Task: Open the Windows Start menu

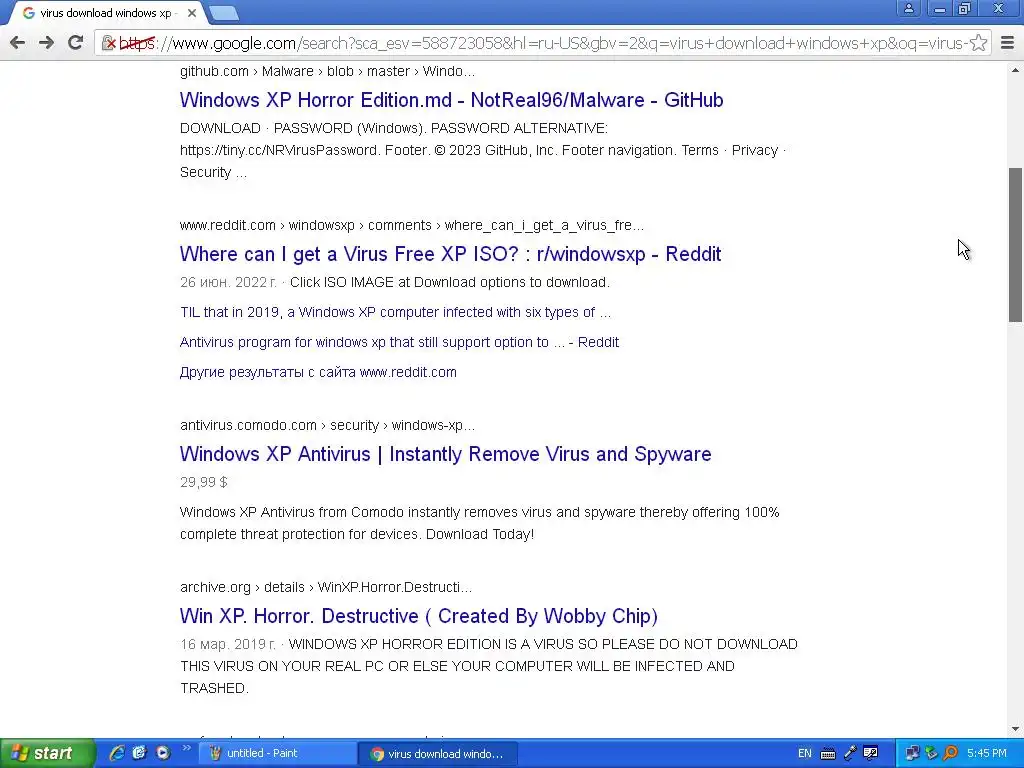Action: (46, 754)
